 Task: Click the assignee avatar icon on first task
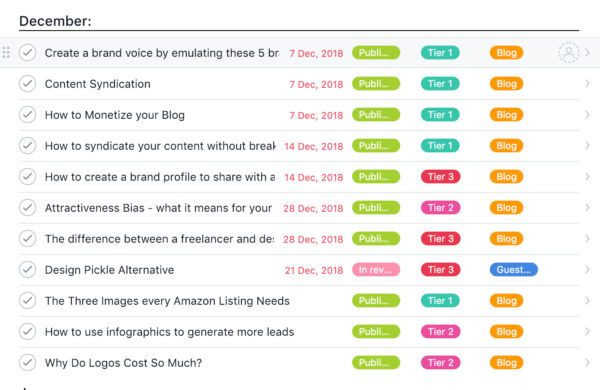pos(569,53)
